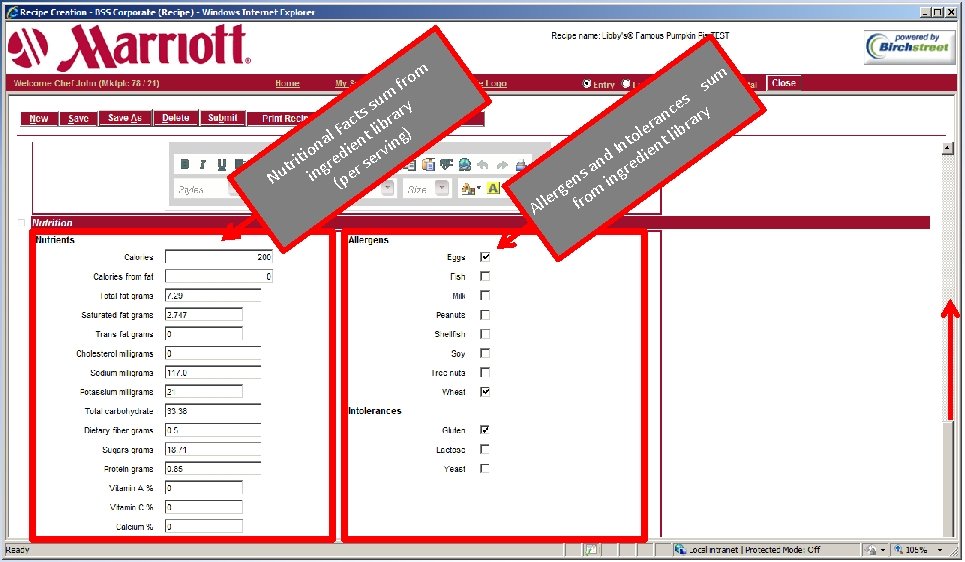This screenshot has height=562, width=965.
Task: Check the Shellfish allergen checkbox
Action: tap(485, 334)
